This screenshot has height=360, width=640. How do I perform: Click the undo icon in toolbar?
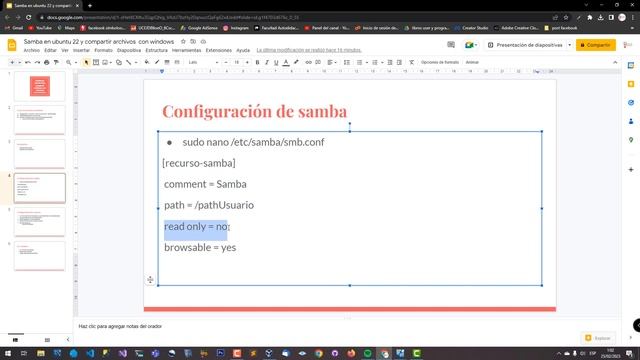click(x=28, y=62)
